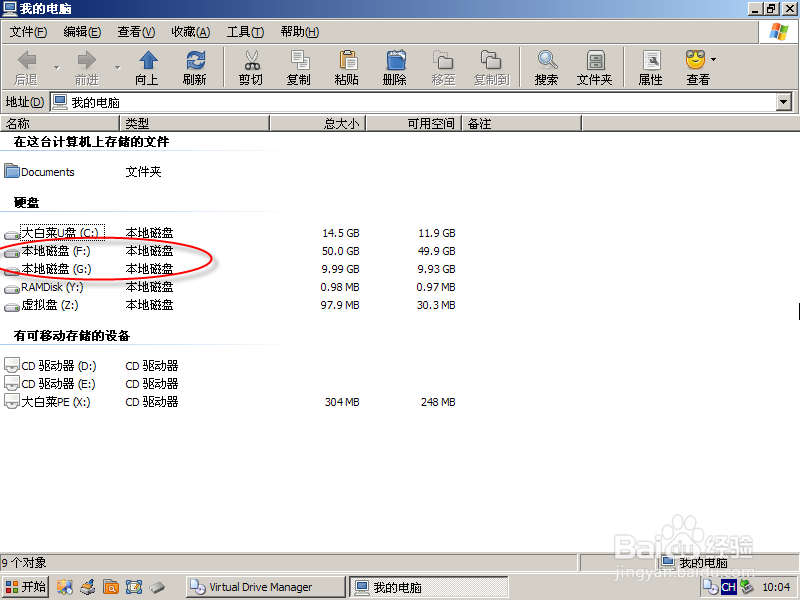Click the 属性 (Properties) toolbar icon
The image size is (800, 600).
pyautogui.click(x=649, y=60)
